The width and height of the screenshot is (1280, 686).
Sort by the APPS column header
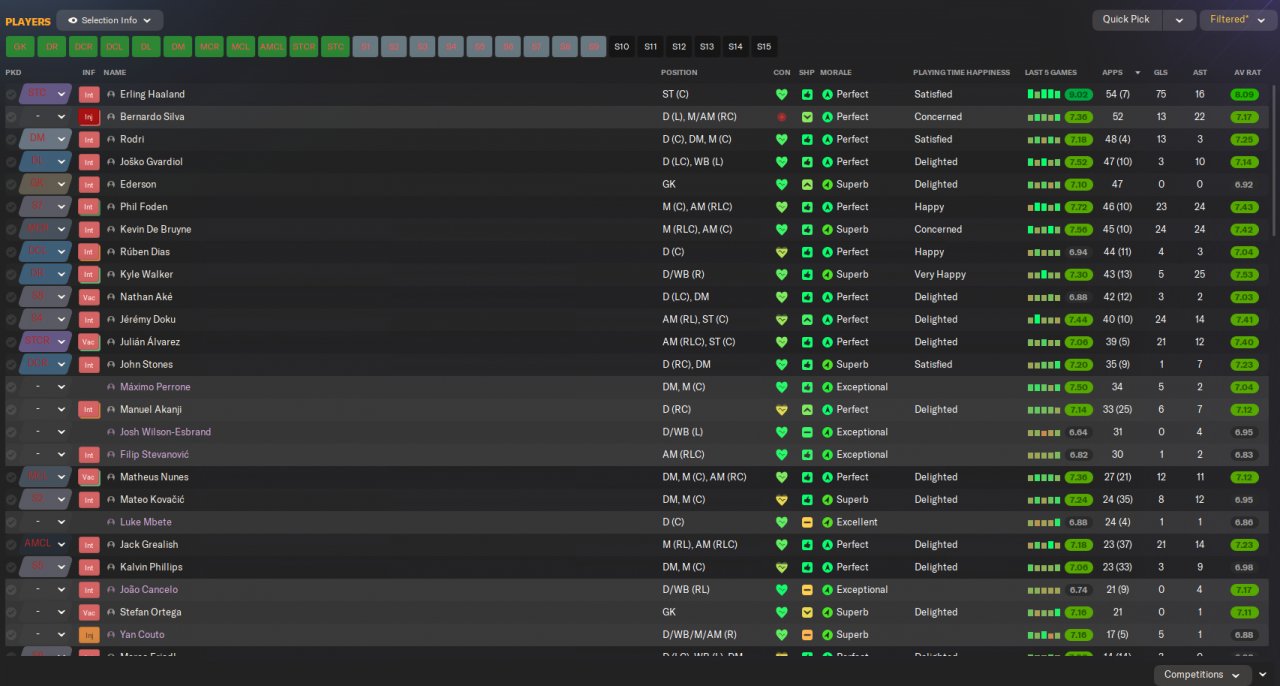(x=1112, y=73)
